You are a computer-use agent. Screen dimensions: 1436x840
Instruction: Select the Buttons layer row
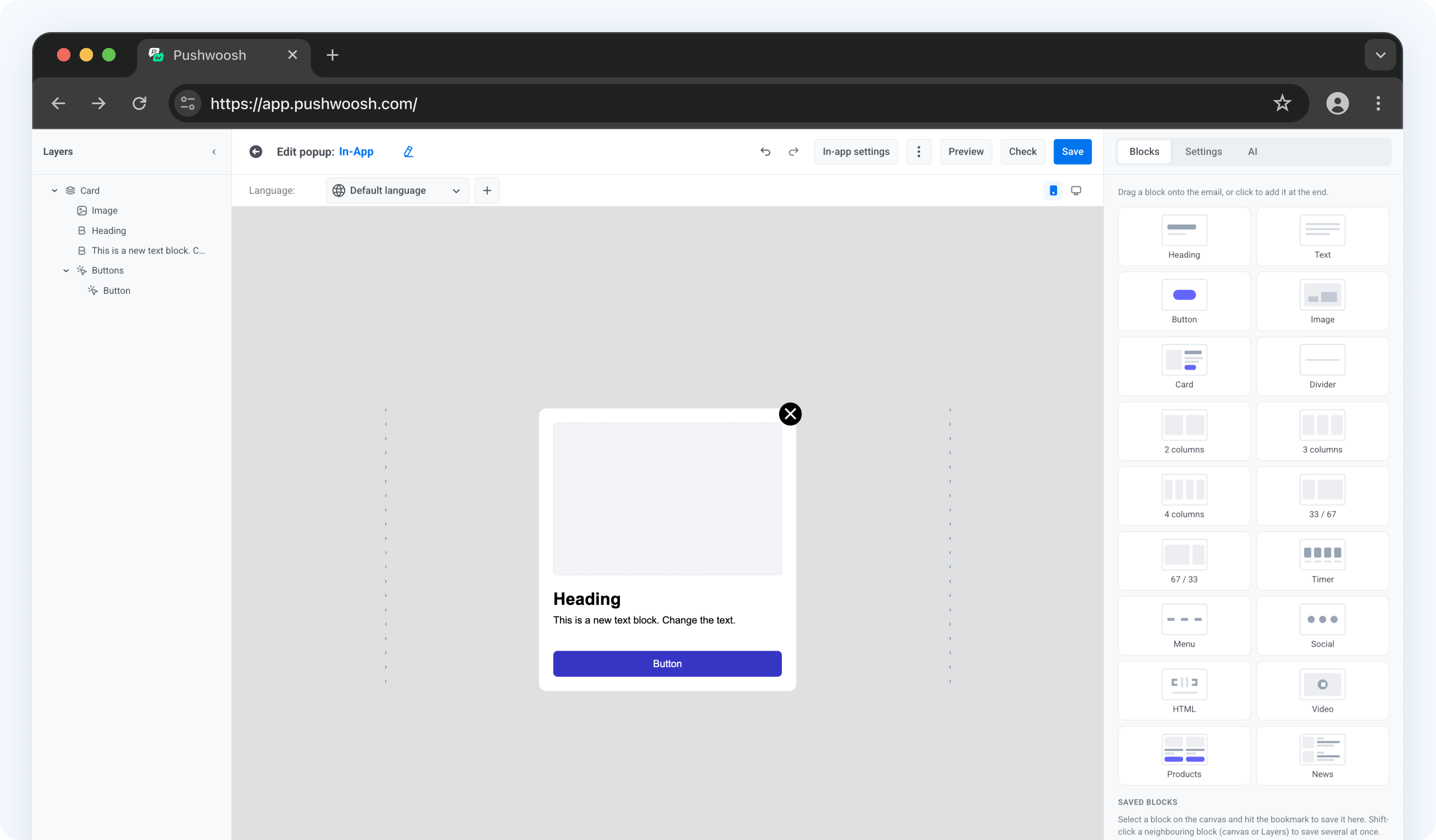pyautogui.click(x=107, y=270)
